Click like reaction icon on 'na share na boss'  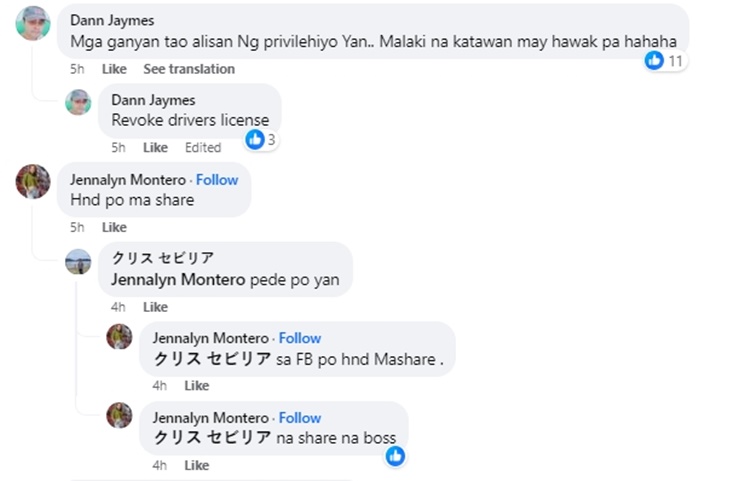(396, 456)
